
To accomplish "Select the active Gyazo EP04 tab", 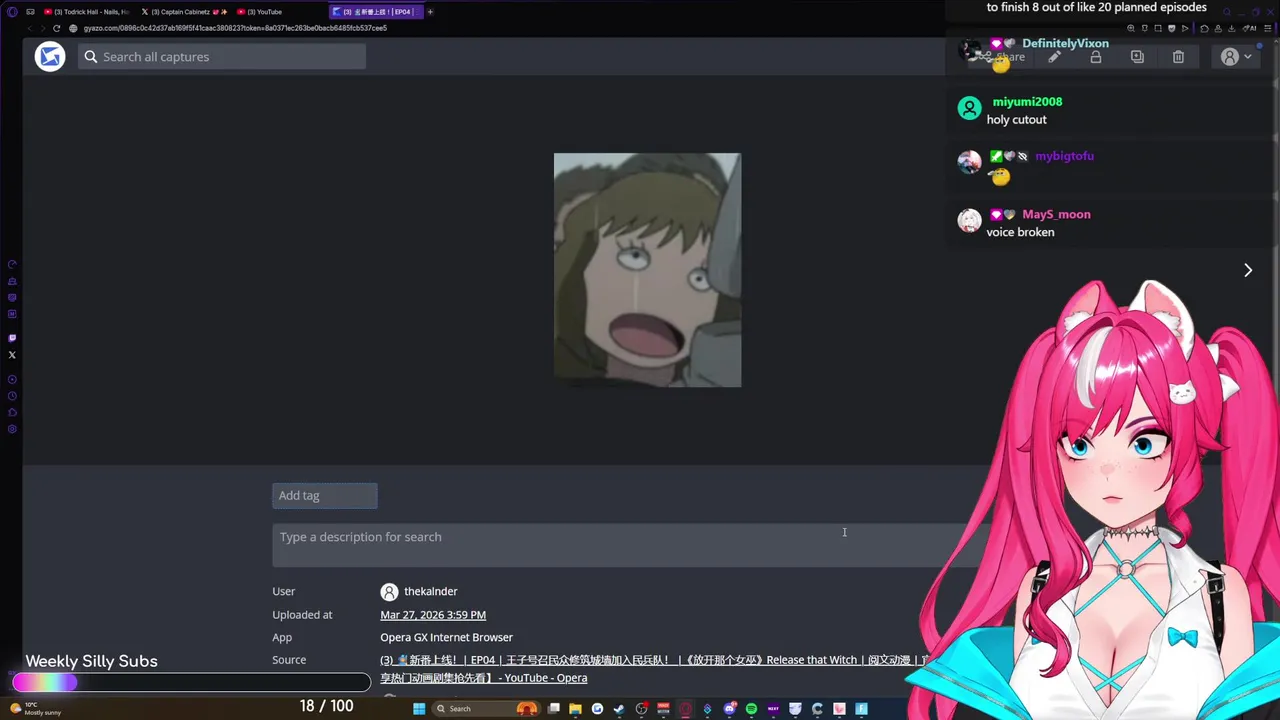I will 375,12.
